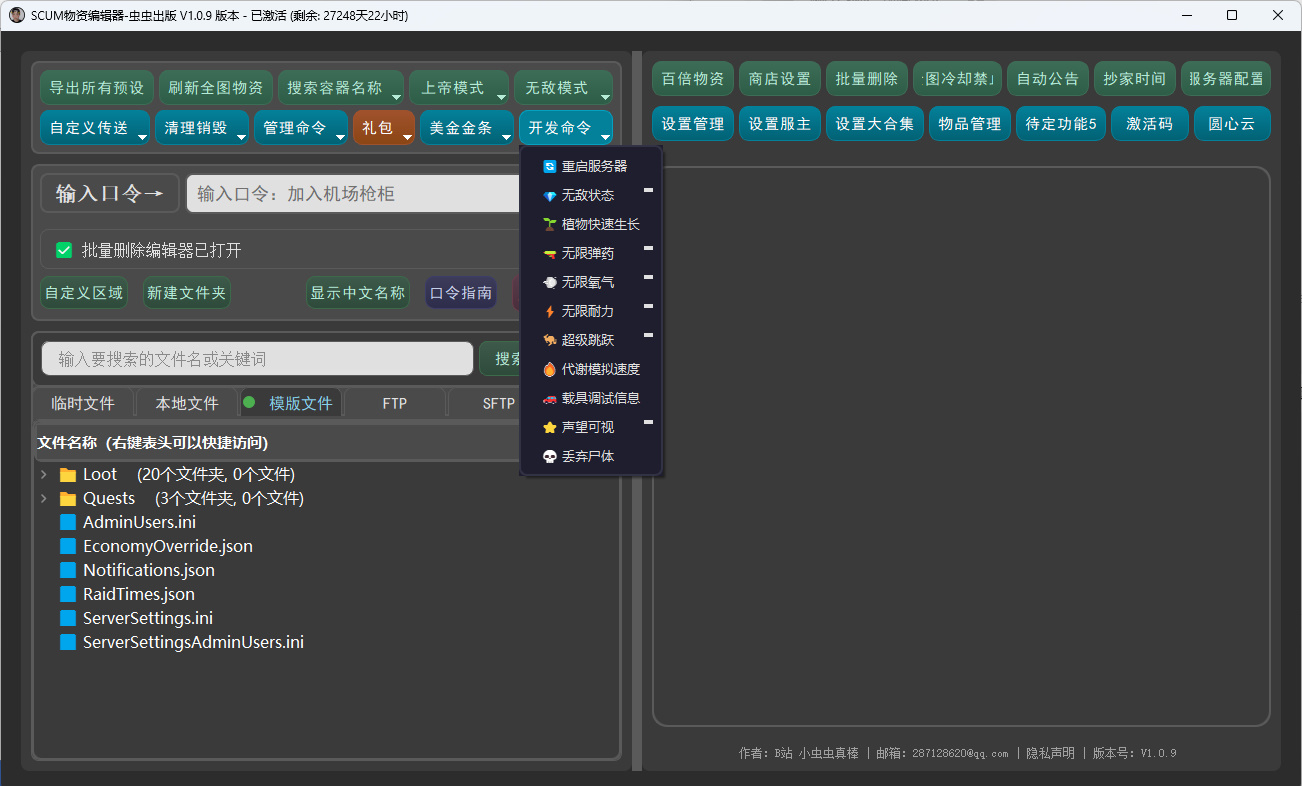Click the 激活码 button
Screen dimensions: 1302x786
point(1150,124)
